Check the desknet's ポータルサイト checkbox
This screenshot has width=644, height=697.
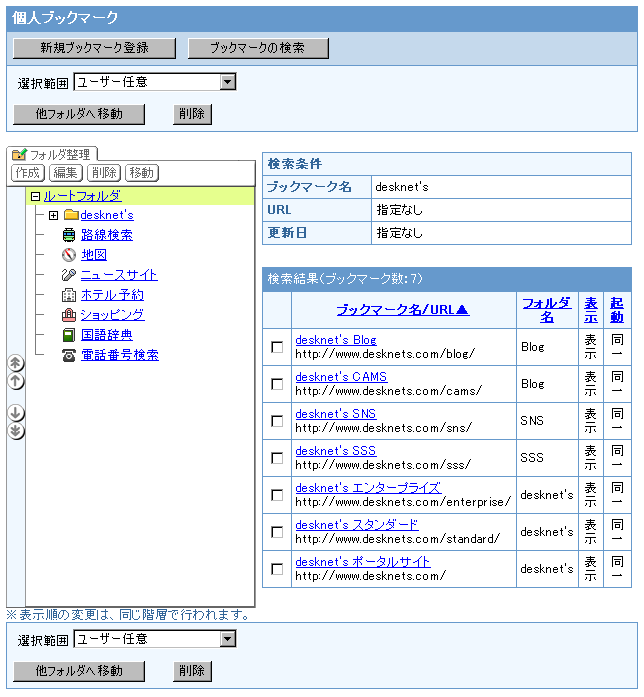[x=277, y=569]
